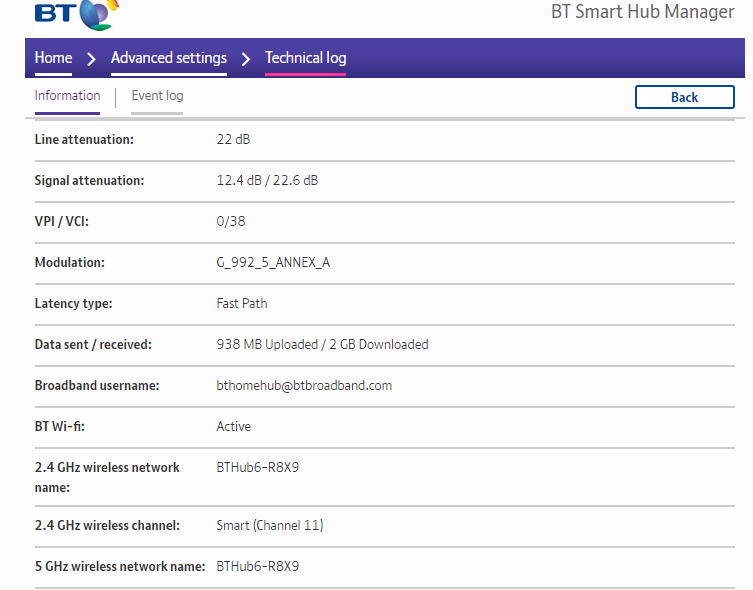Select the Latency type label
The height and width of the screenshot is (590, 753).
coord(73,303)
